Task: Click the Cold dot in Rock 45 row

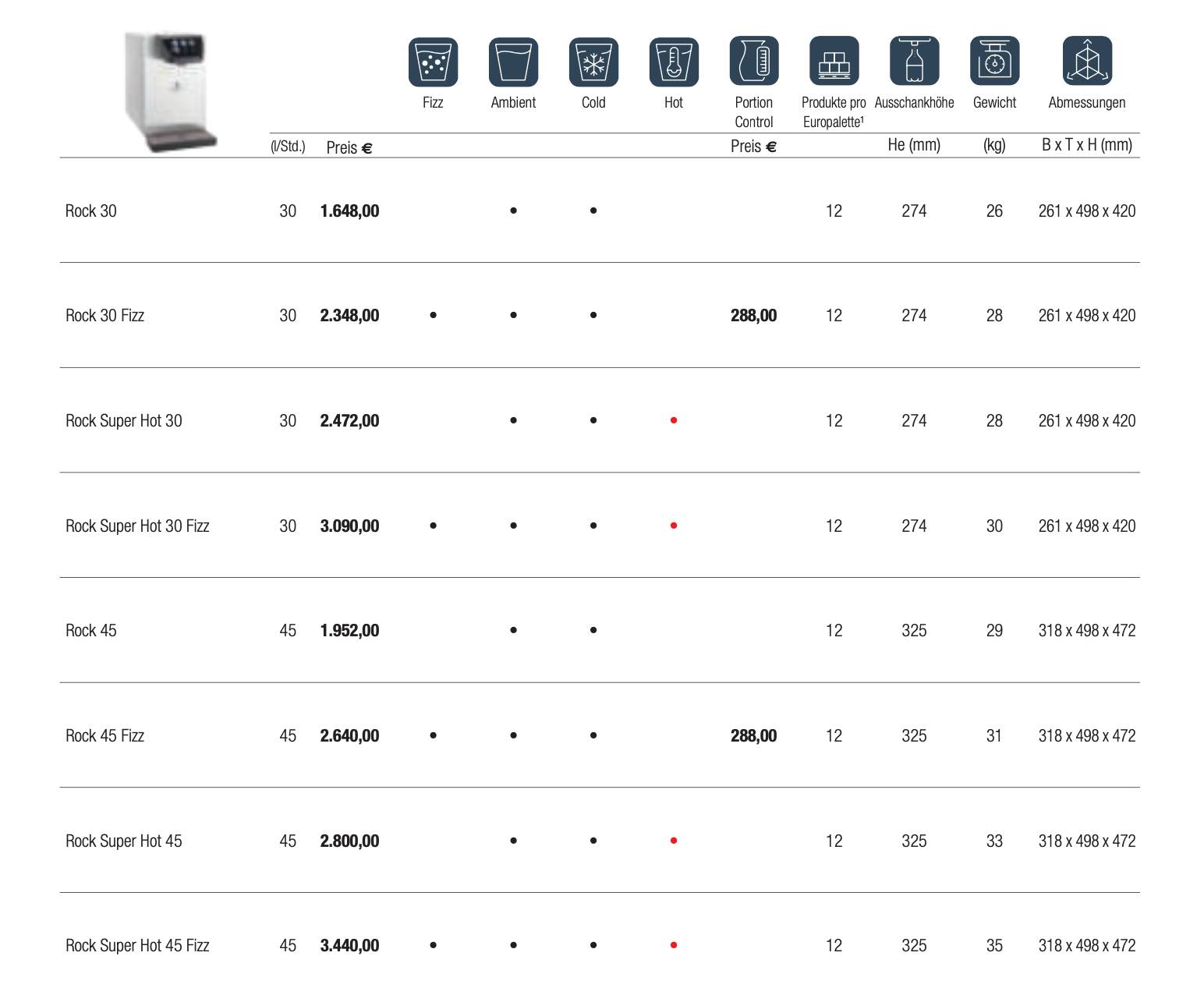Action: pyautogui.click(x=593, y=630)
